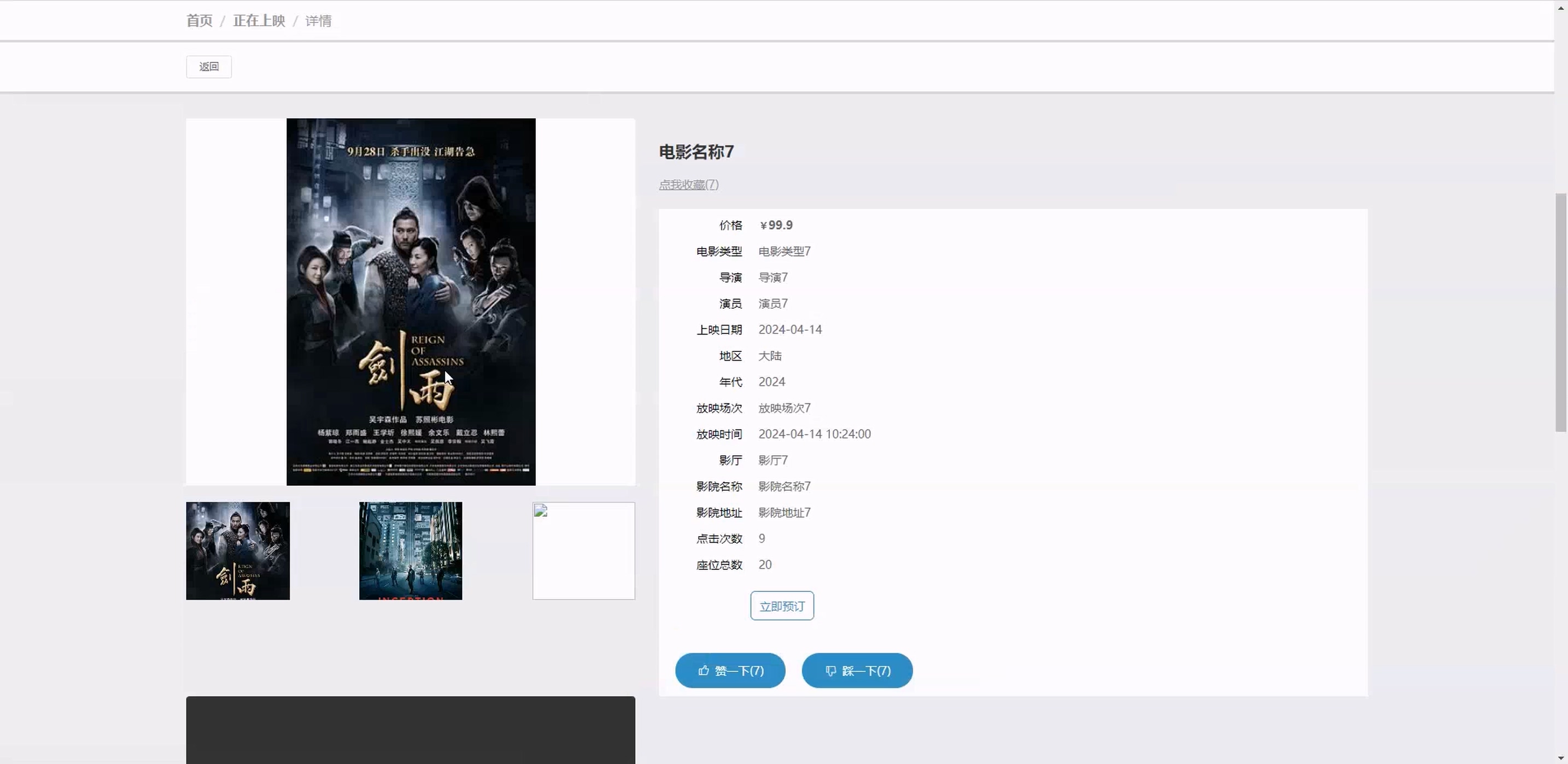Viewport: 1568px width, 764px height.
Task: Click the 详情 breadcrumb item
Action: pyautogui.click(x=318, y=21)
